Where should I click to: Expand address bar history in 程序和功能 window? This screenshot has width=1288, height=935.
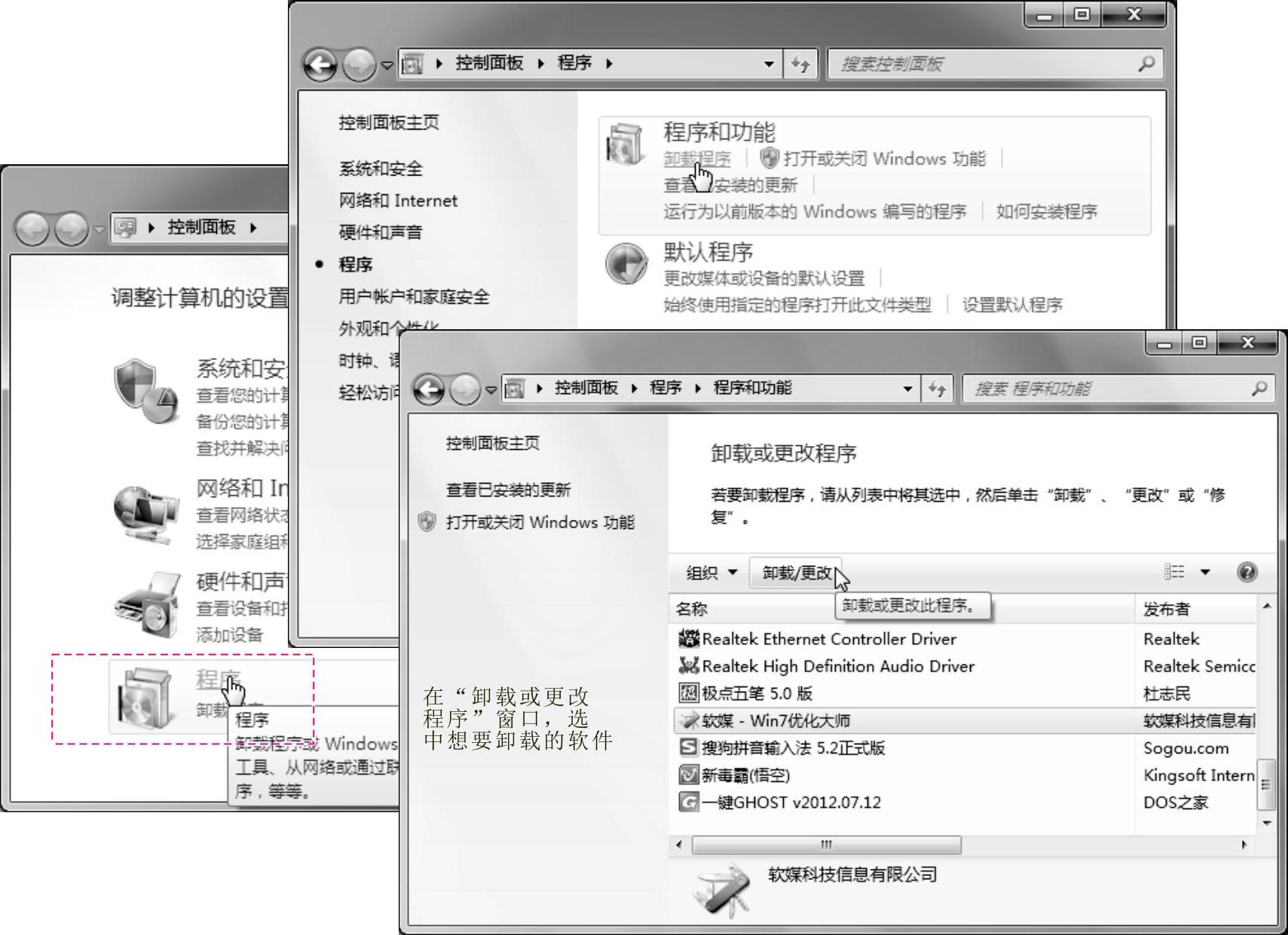click(907, 389)
